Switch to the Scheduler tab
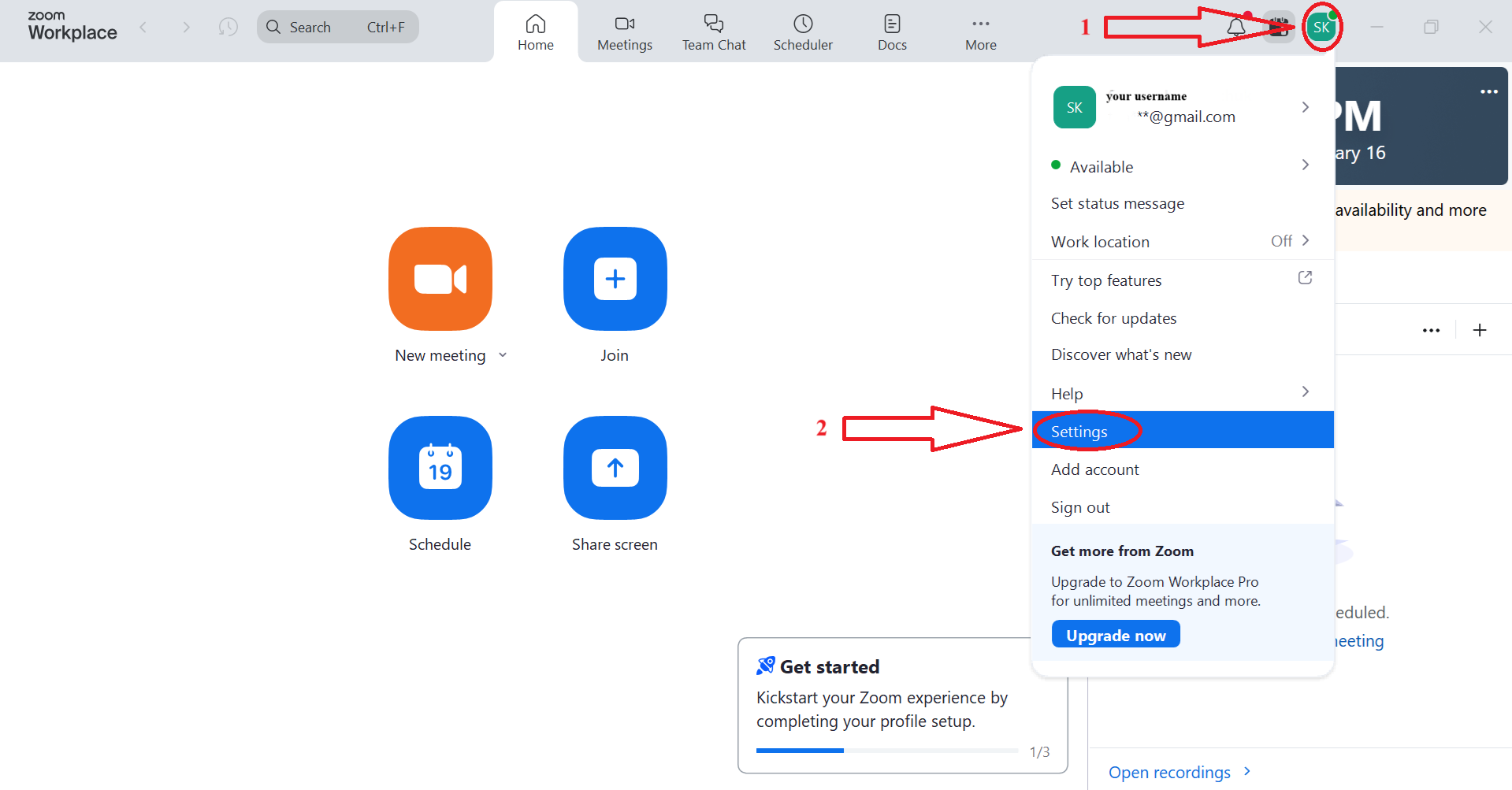 [x=802, y=32]
